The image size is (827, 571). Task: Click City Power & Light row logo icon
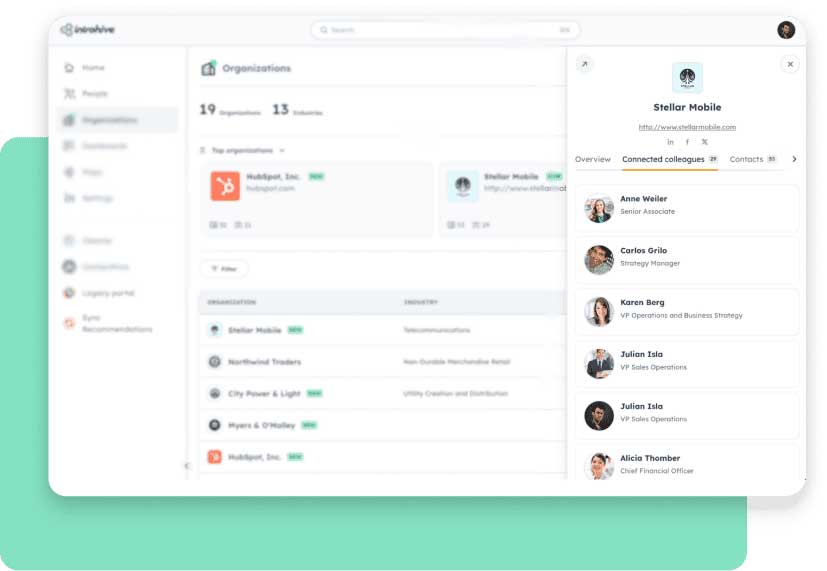(214, 393)
